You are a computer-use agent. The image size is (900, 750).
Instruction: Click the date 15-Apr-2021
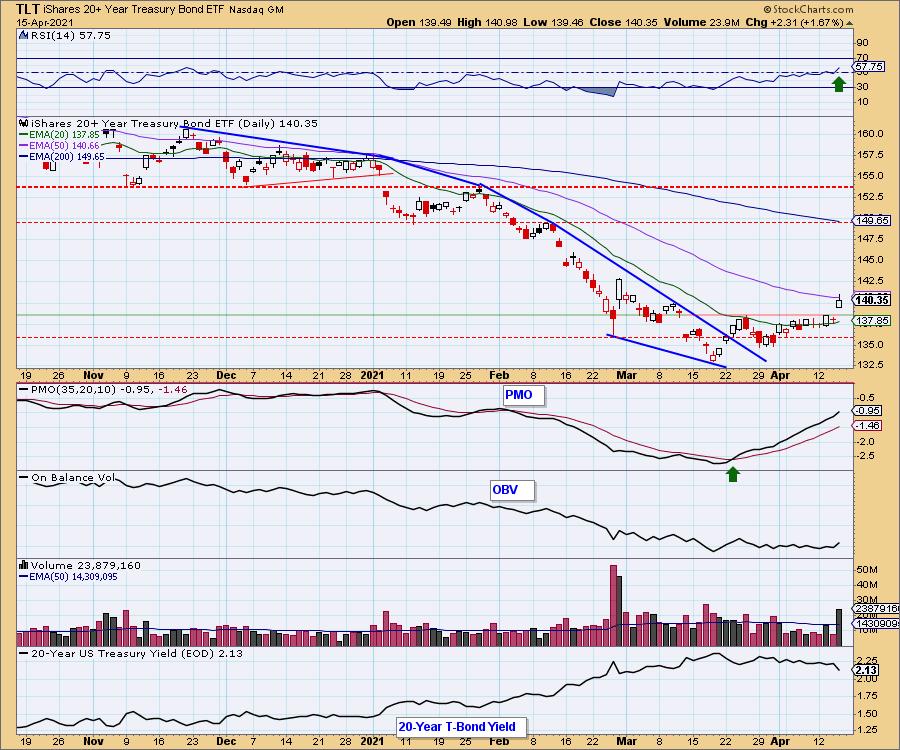pyautogui.click(x=44, y=23)
